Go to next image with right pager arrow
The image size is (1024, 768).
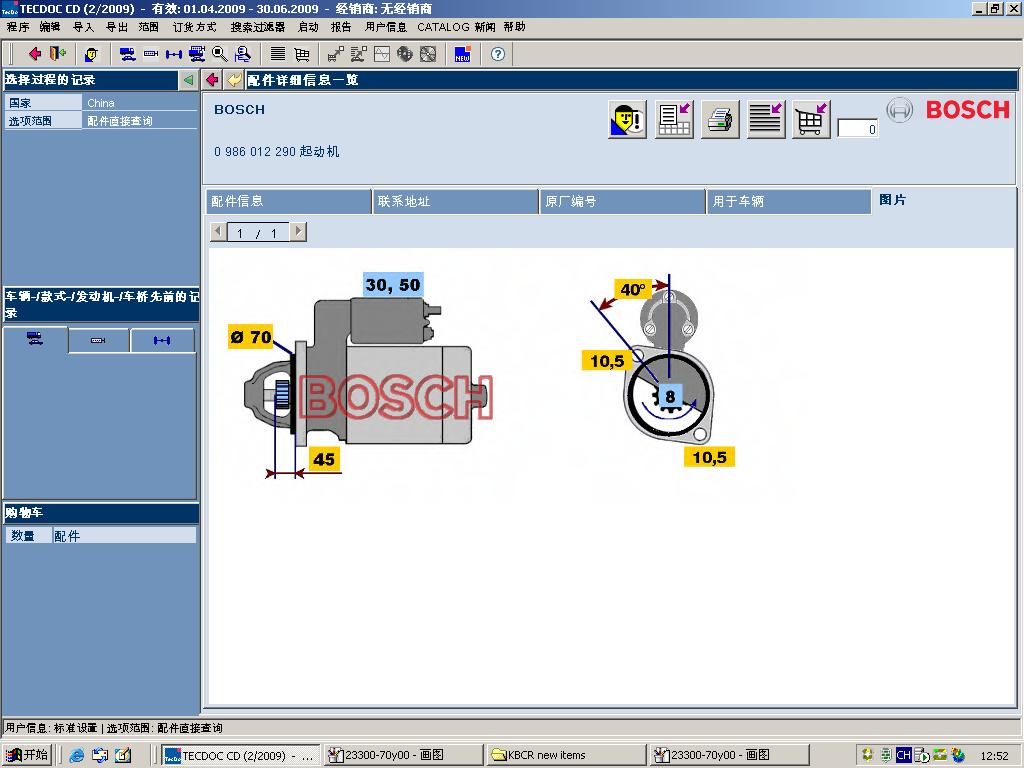[298, 232]
